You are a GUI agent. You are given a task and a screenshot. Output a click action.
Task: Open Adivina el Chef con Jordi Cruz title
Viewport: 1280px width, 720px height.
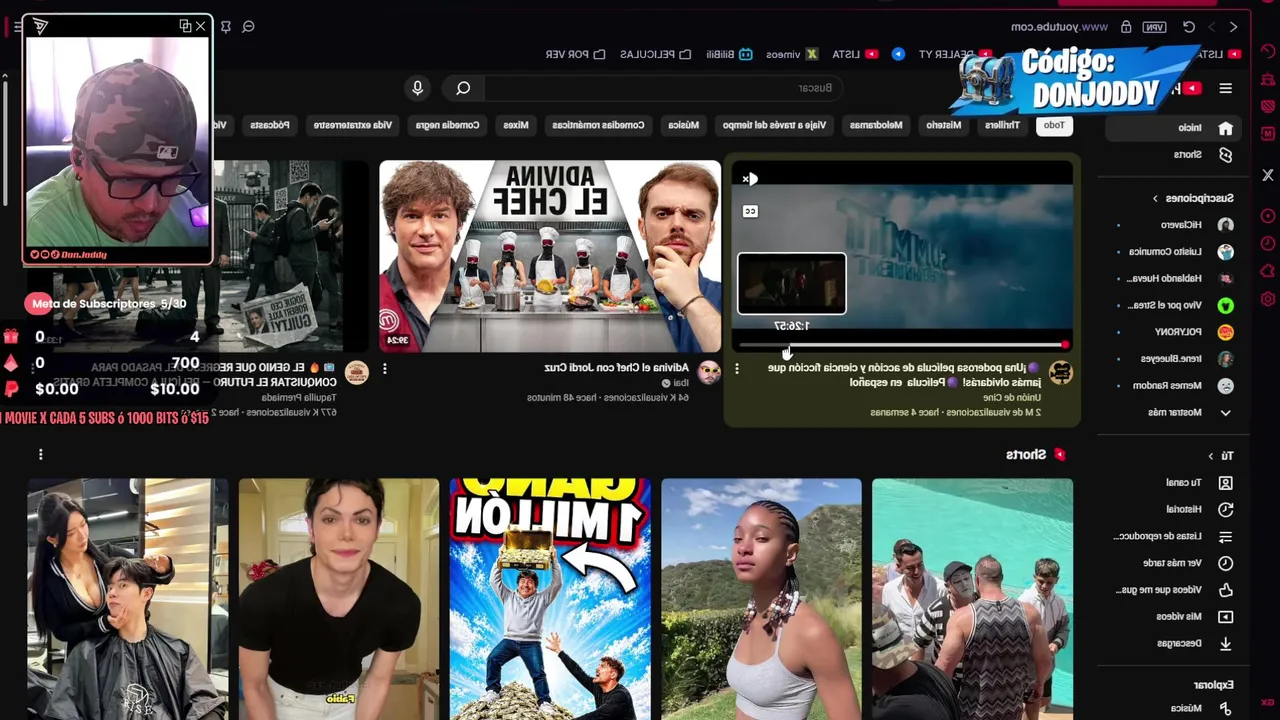616,368
